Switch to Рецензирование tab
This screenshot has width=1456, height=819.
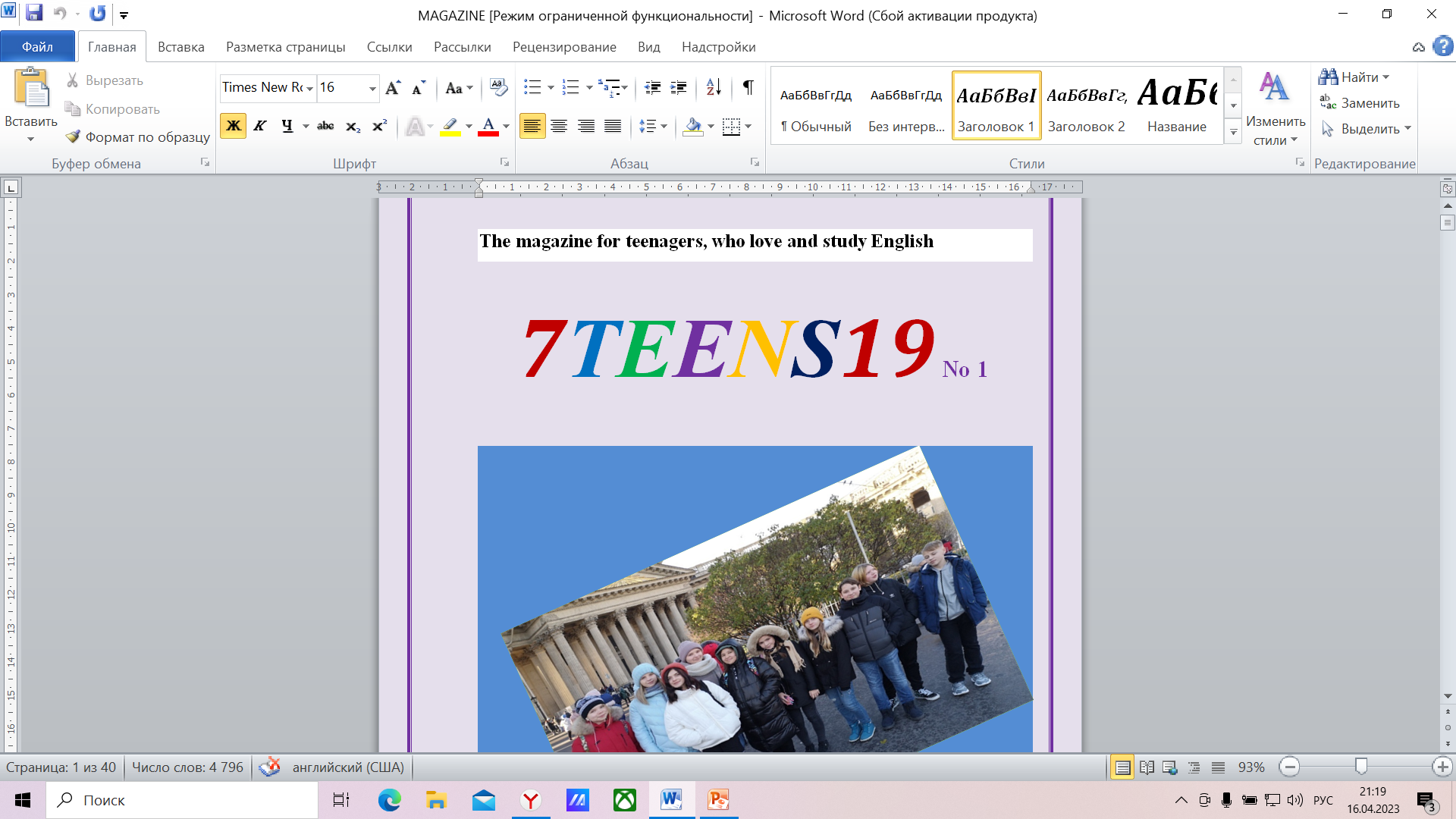tap(564, 47)
